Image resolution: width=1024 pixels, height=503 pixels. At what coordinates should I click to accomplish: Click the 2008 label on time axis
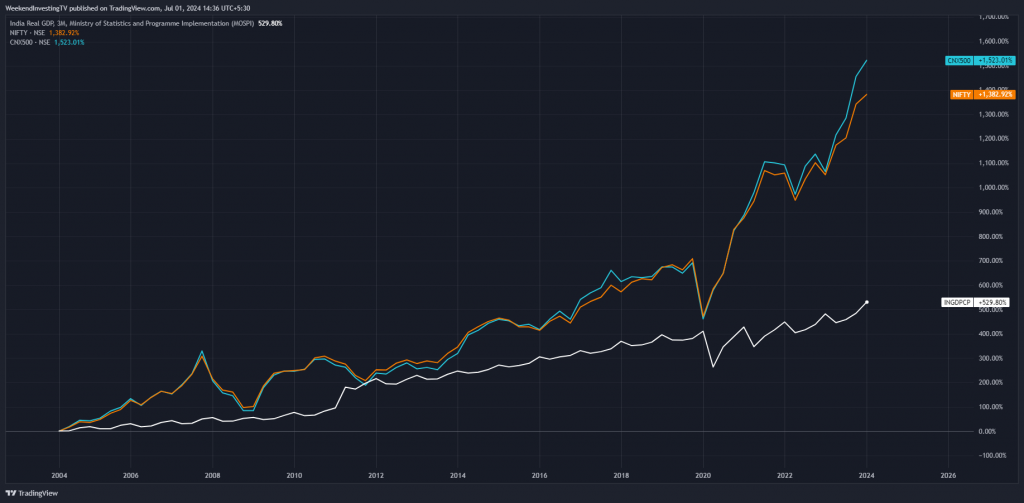click(x=214, y=474)
